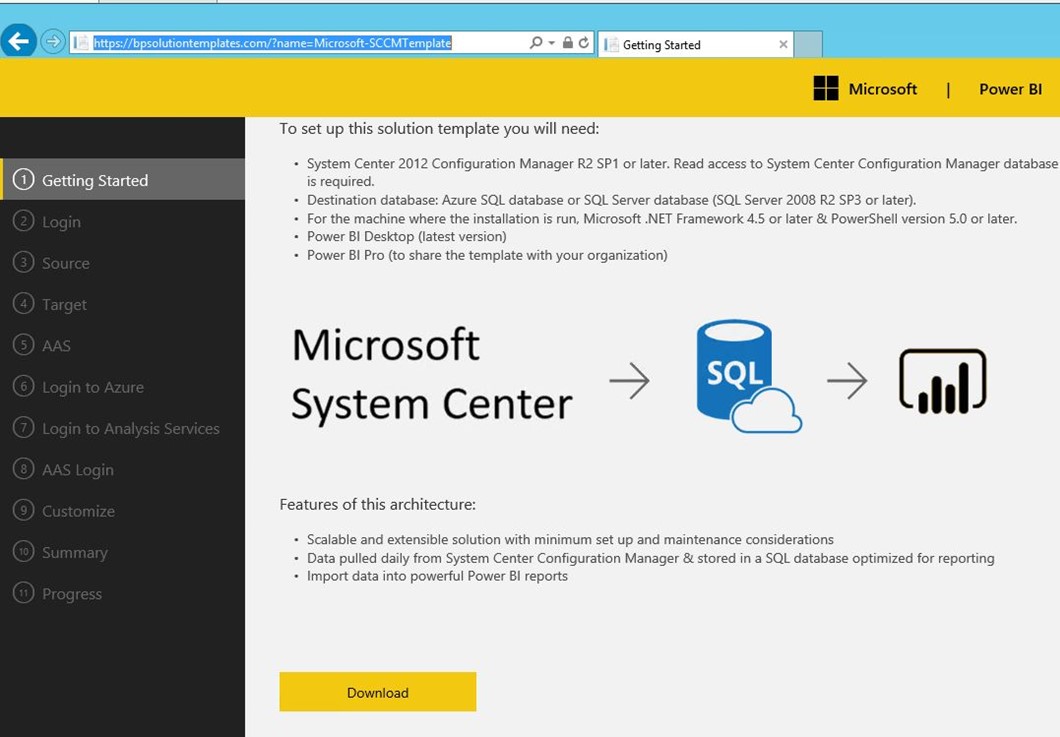Image resolution: width=1060 pixels, height=737 pixels.
Task: Click the Microsoft header text
Action: coord(882,89)
